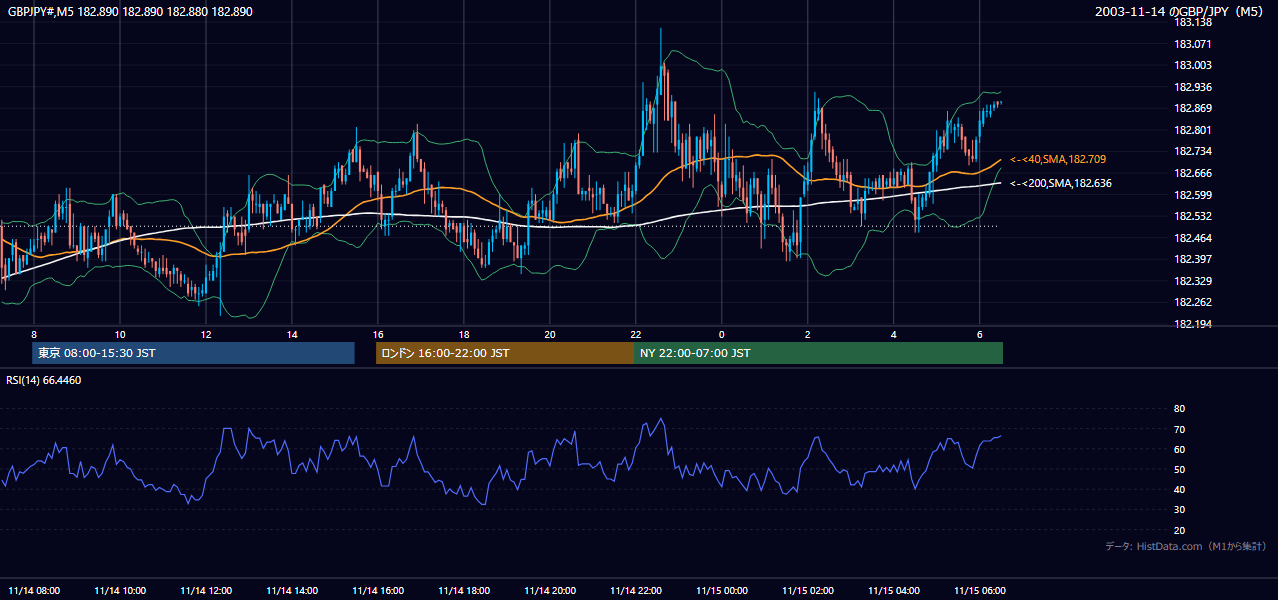The width and height of the screenshot is (1278, 600).
Task: Click RSI level 70 on the scale
Action: coord(1179,429)
